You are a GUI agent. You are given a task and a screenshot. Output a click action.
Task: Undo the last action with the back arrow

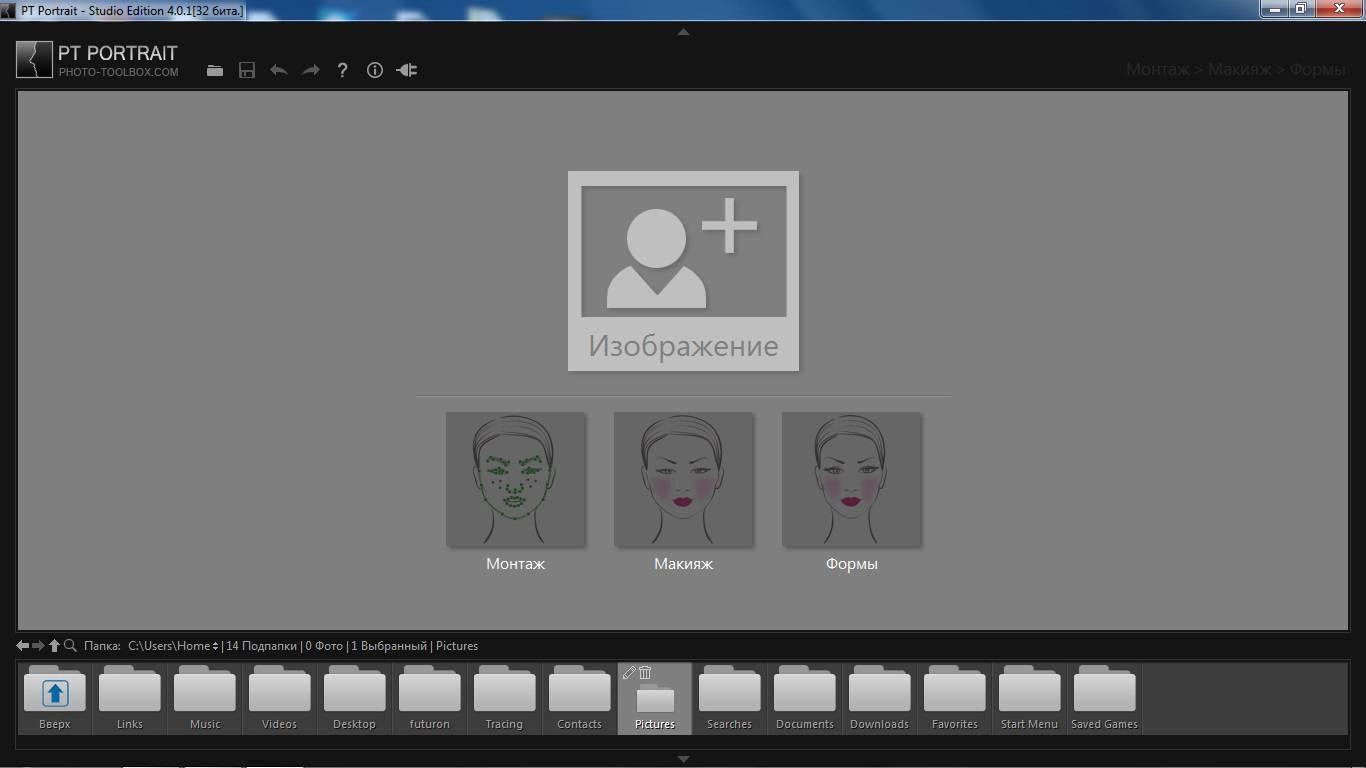pos(279,70)
